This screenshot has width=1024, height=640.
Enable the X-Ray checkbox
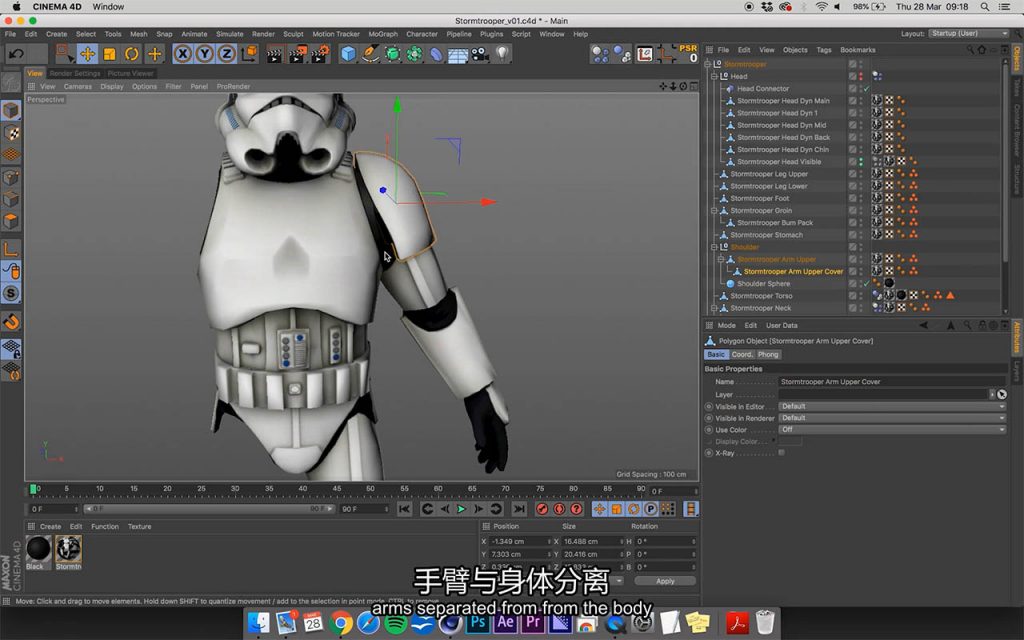tap(782, 453)
